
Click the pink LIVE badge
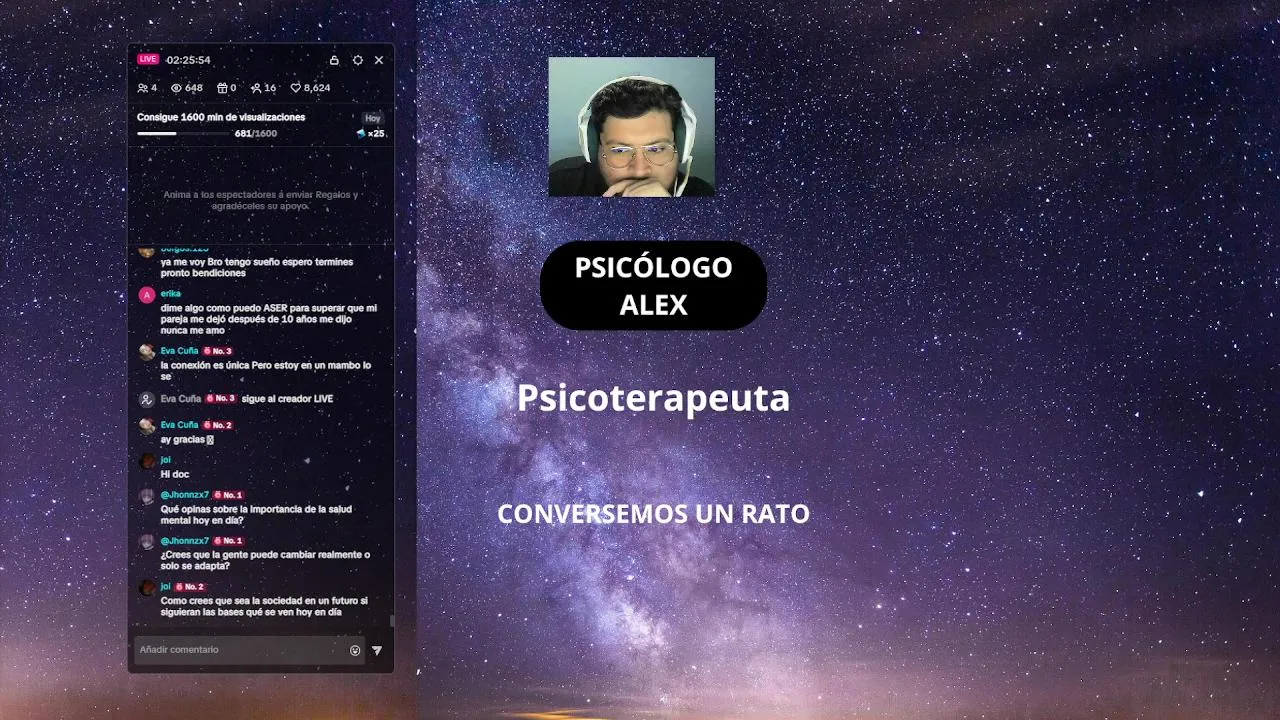148,59
